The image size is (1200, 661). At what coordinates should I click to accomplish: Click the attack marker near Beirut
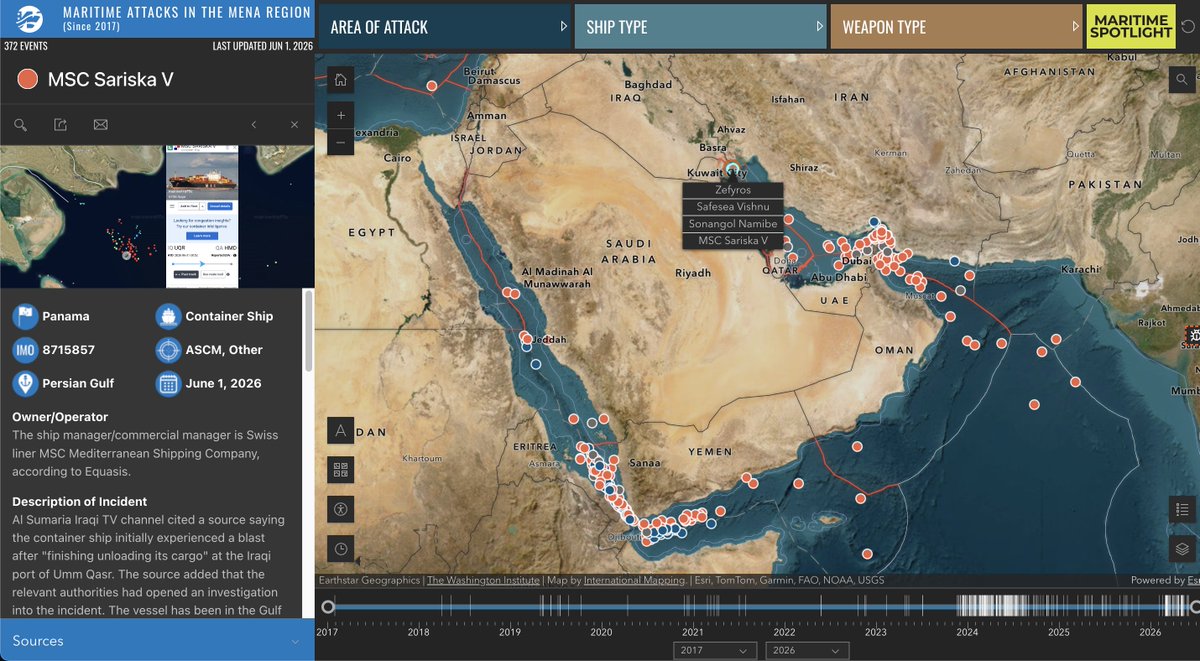point(432,86)
